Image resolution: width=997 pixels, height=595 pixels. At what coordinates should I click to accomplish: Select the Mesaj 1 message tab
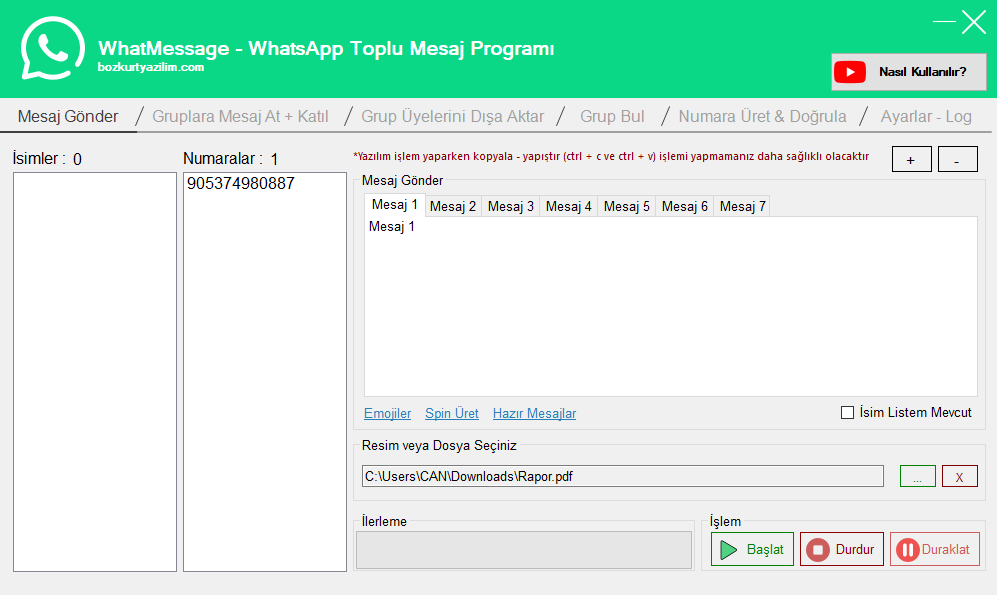click(395, 205)
